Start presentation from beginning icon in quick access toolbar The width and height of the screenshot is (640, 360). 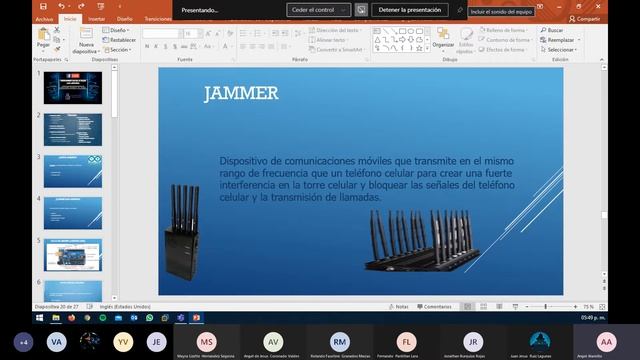click(100, 7)
